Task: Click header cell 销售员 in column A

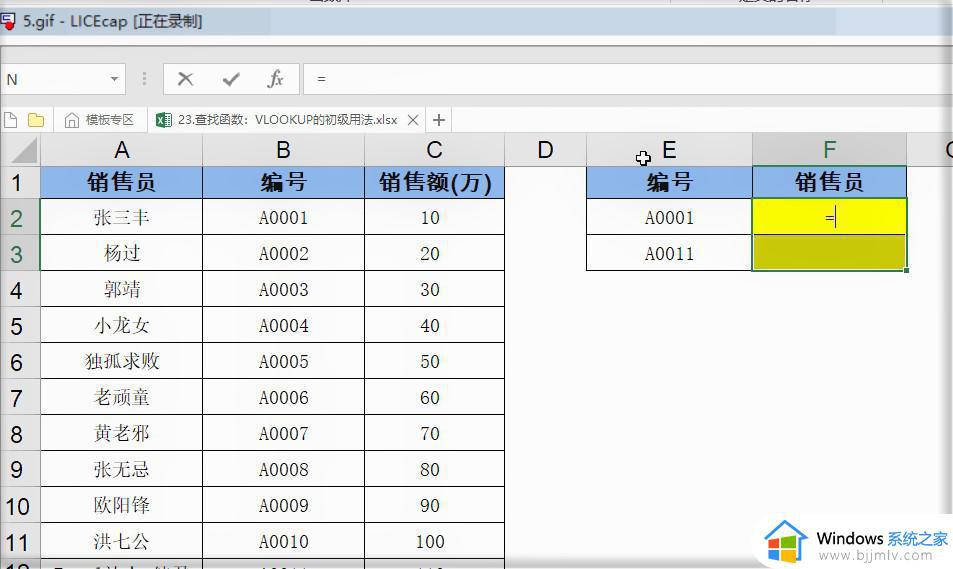Action: coord(122,182)
